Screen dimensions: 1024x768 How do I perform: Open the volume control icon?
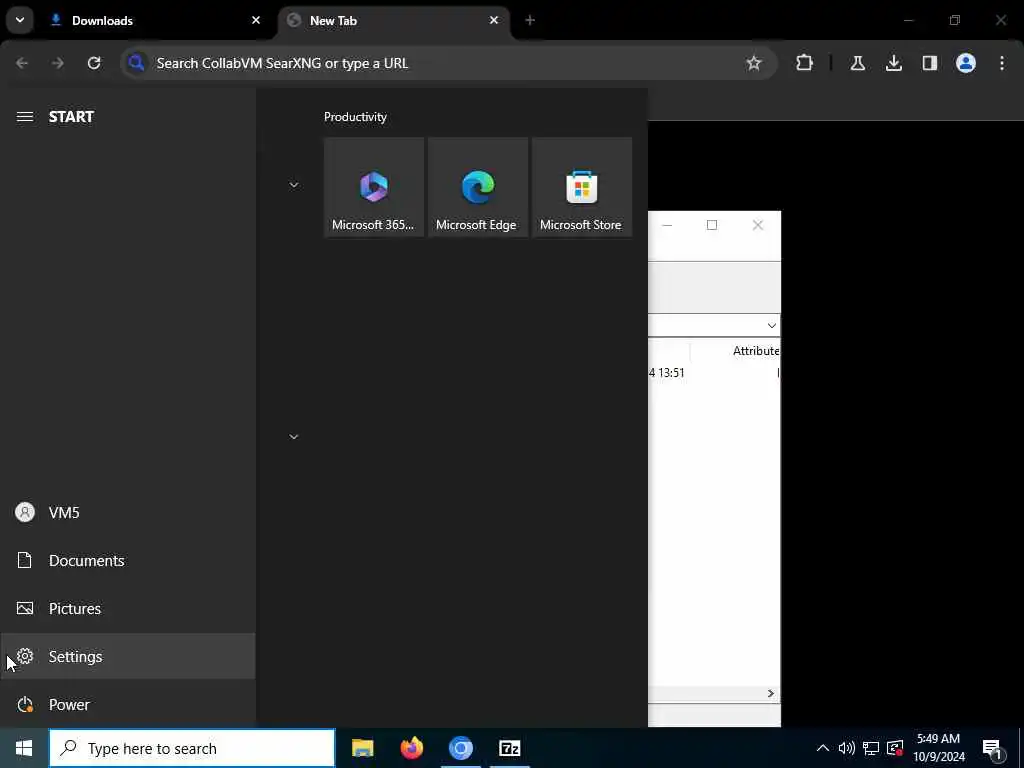click(847, 748)
